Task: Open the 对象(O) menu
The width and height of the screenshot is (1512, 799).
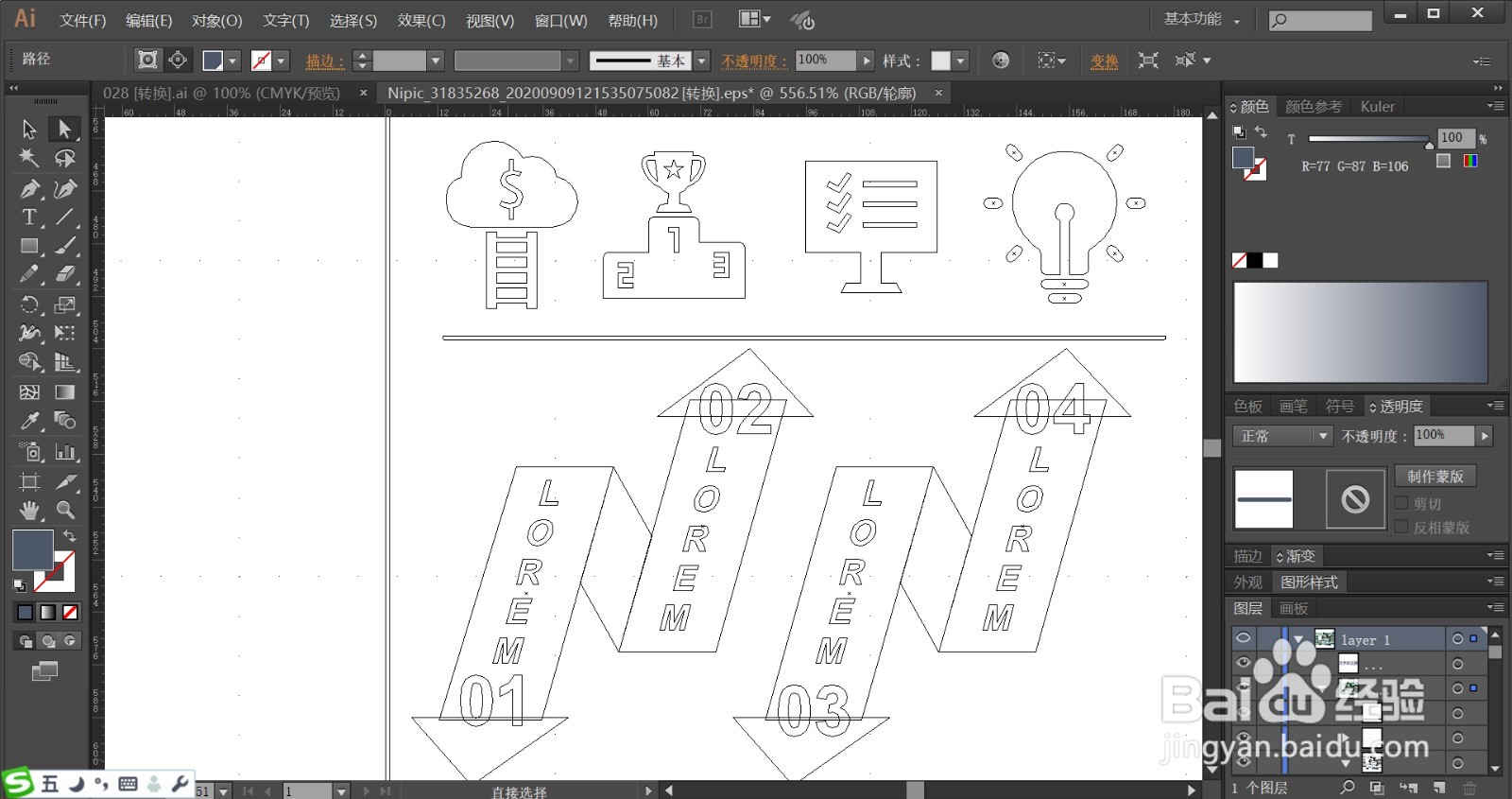Action: click(216, 20)
